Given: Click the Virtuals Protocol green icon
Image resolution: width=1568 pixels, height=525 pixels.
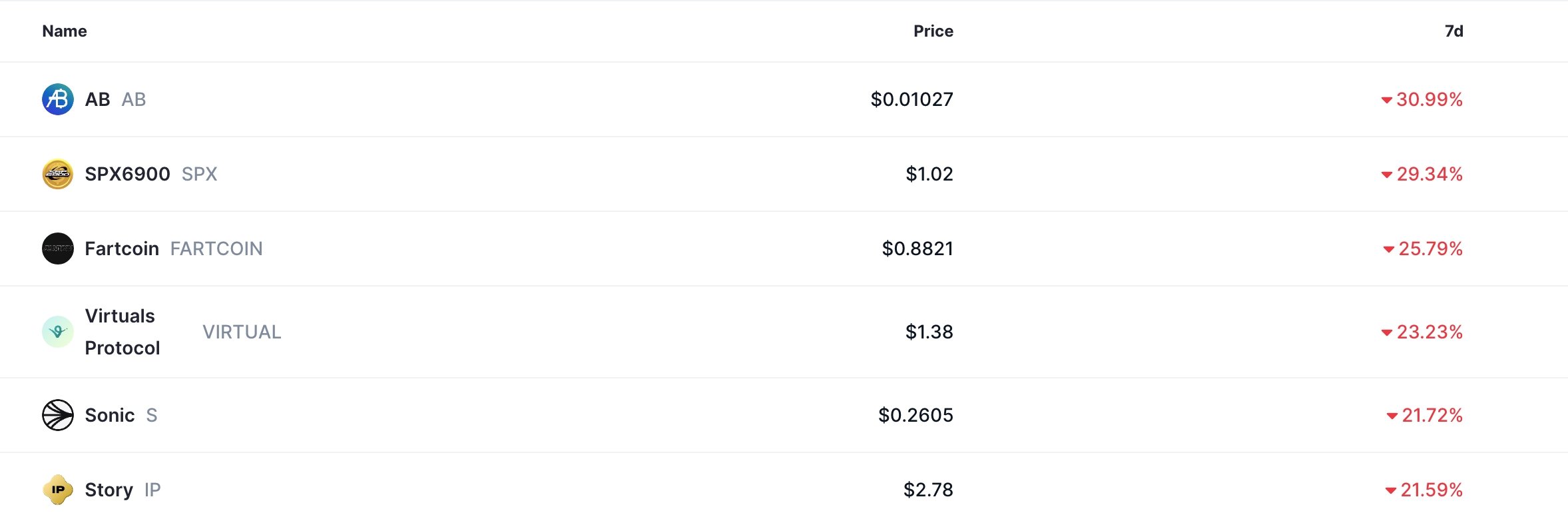Looking at the screenshot, I should (58, 332).
